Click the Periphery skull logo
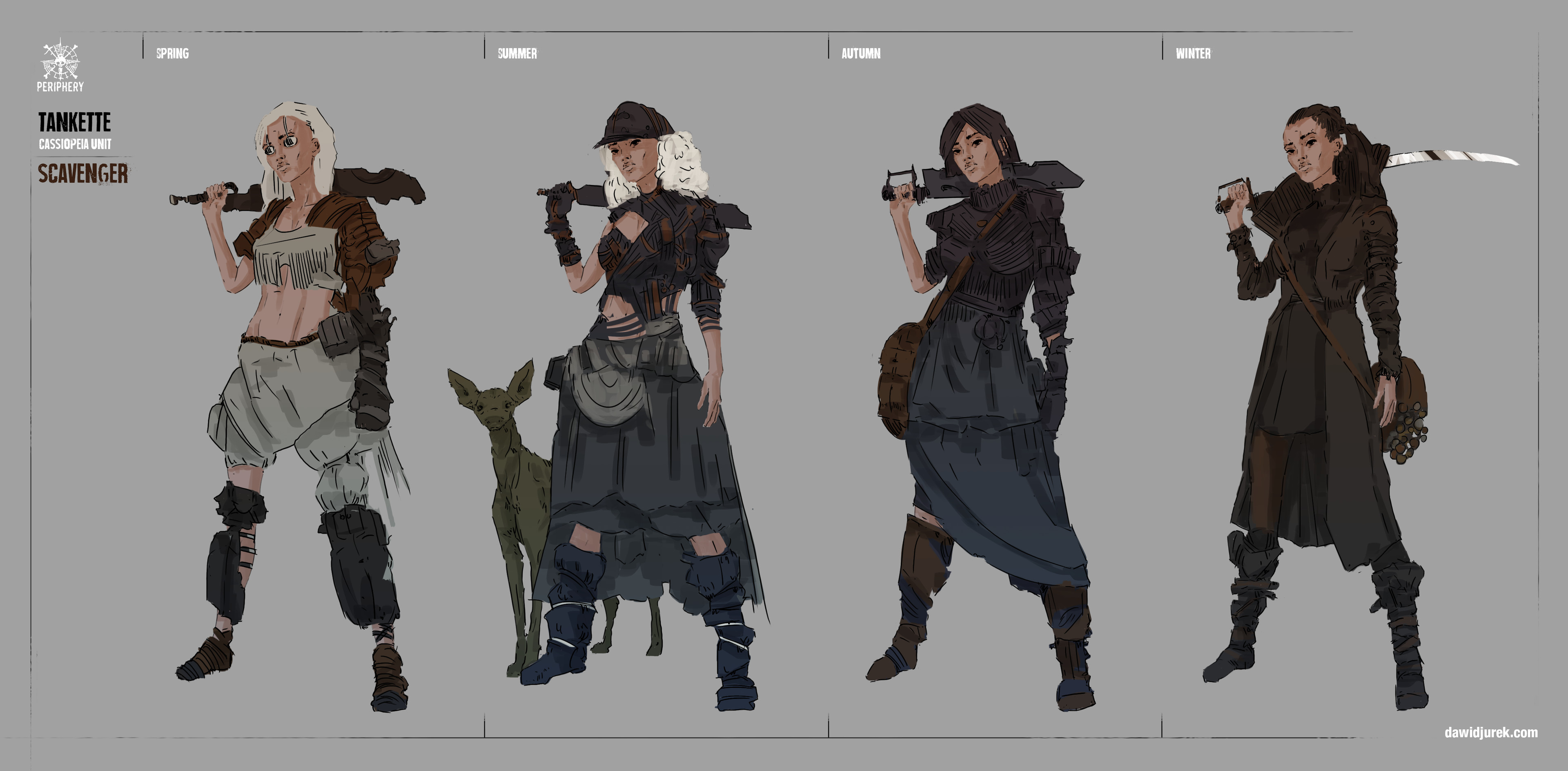The image size is (1568, 771). coord(60,59)
